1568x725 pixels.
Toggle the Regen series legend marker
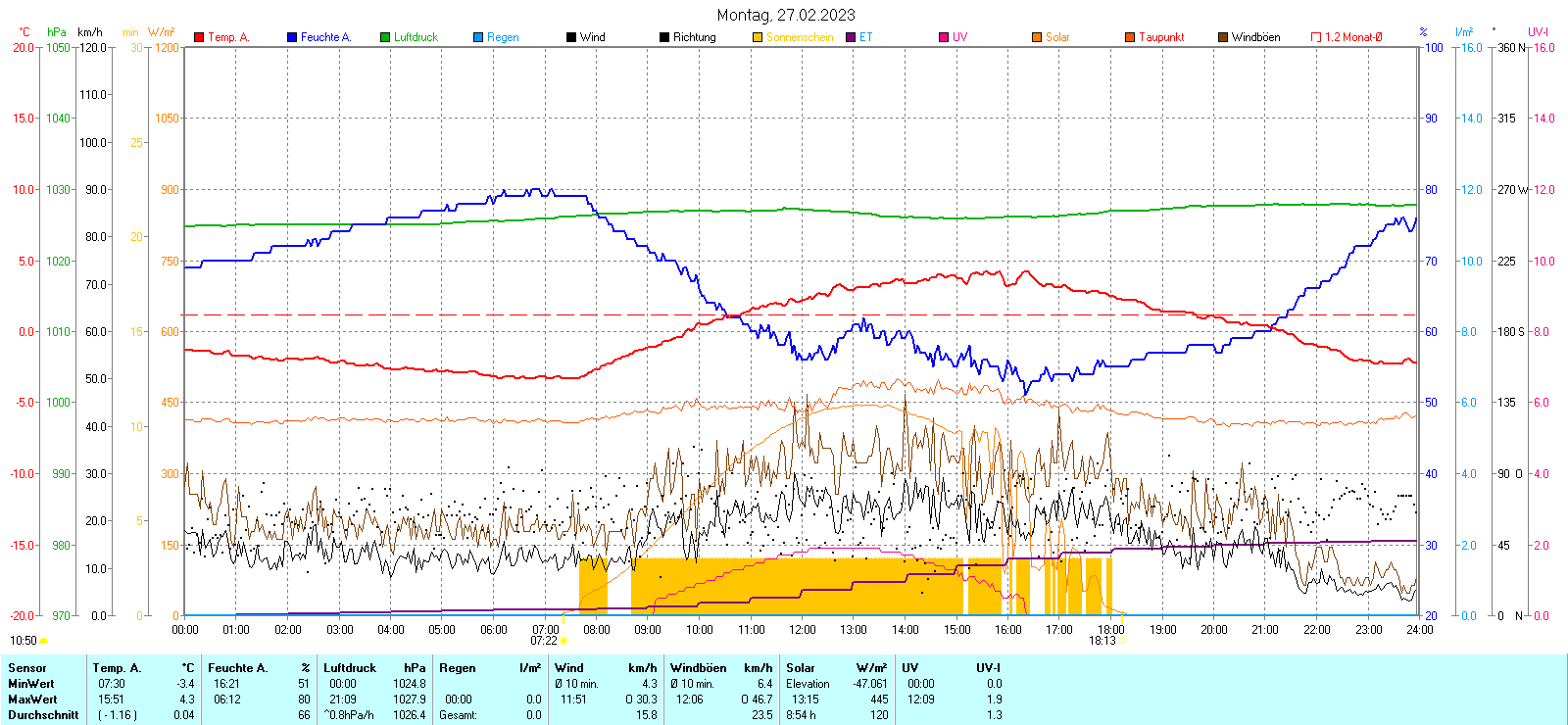pyautogui.click(x=478, y=37)
